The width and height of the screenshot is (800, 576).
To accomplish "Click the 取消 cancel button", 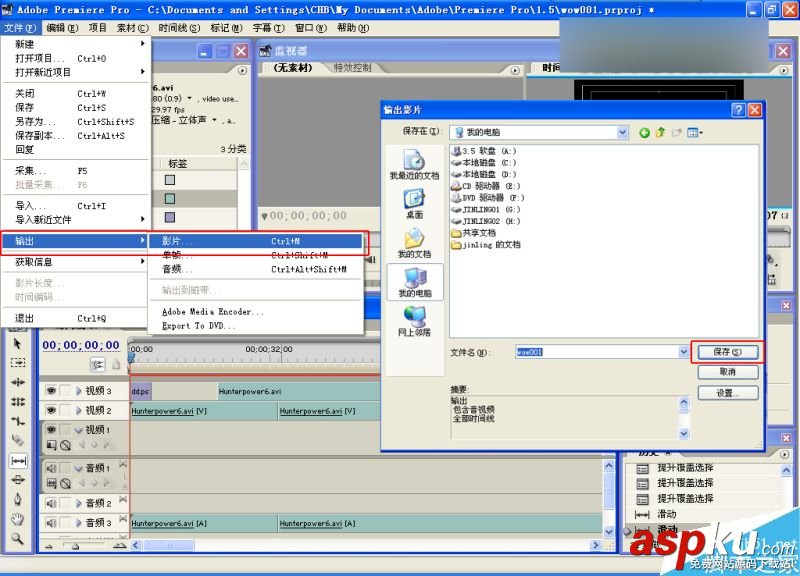I will pyautogui.click(x=727, y=372).
